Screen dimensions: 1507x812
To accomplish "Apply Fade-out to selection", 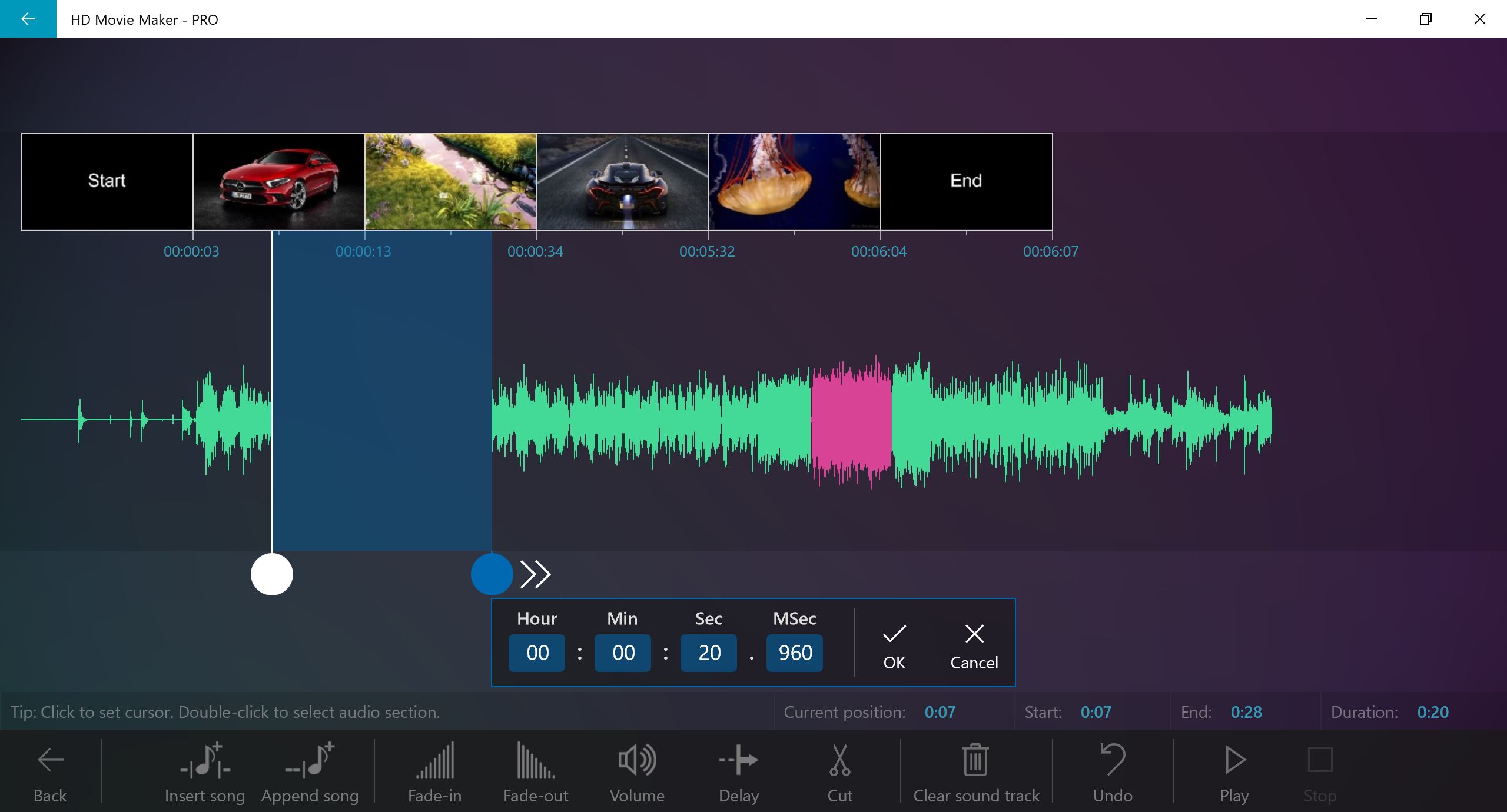I will 536,773.
